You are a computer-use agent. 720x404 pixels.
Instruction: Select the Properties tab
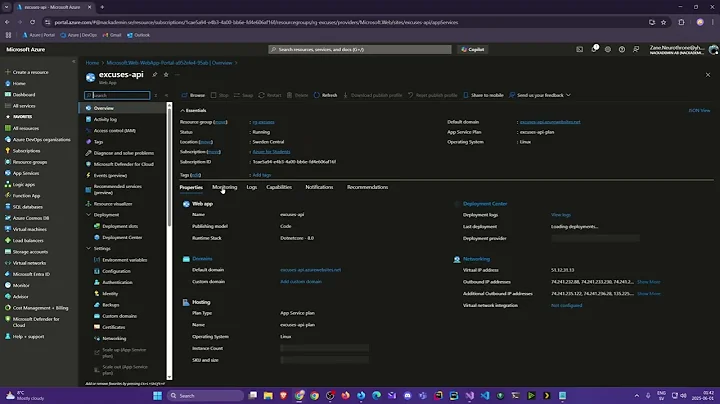191,187
